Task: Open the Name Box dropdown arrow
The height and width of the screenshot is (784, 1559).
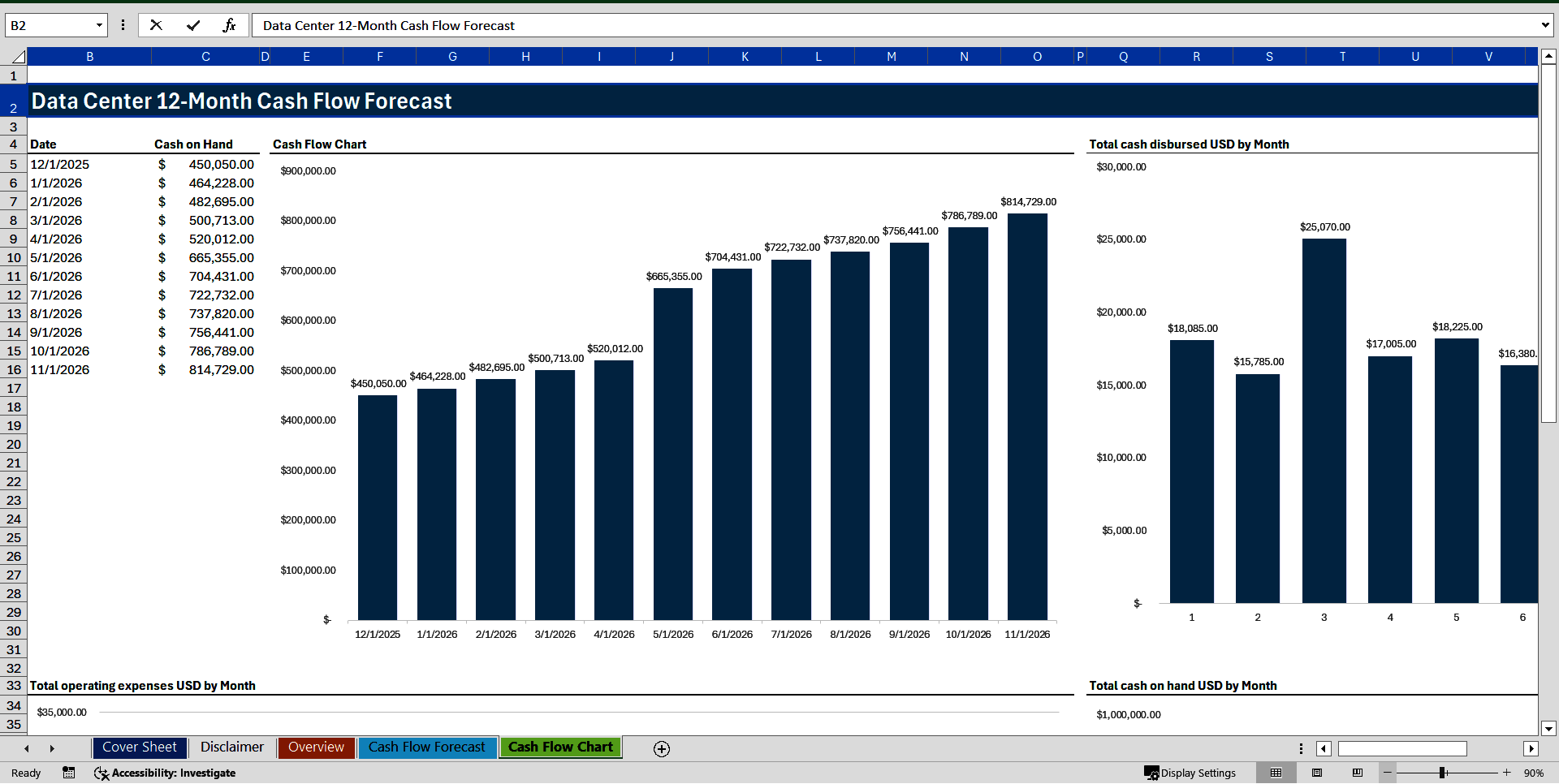Action: pos(101,25)
